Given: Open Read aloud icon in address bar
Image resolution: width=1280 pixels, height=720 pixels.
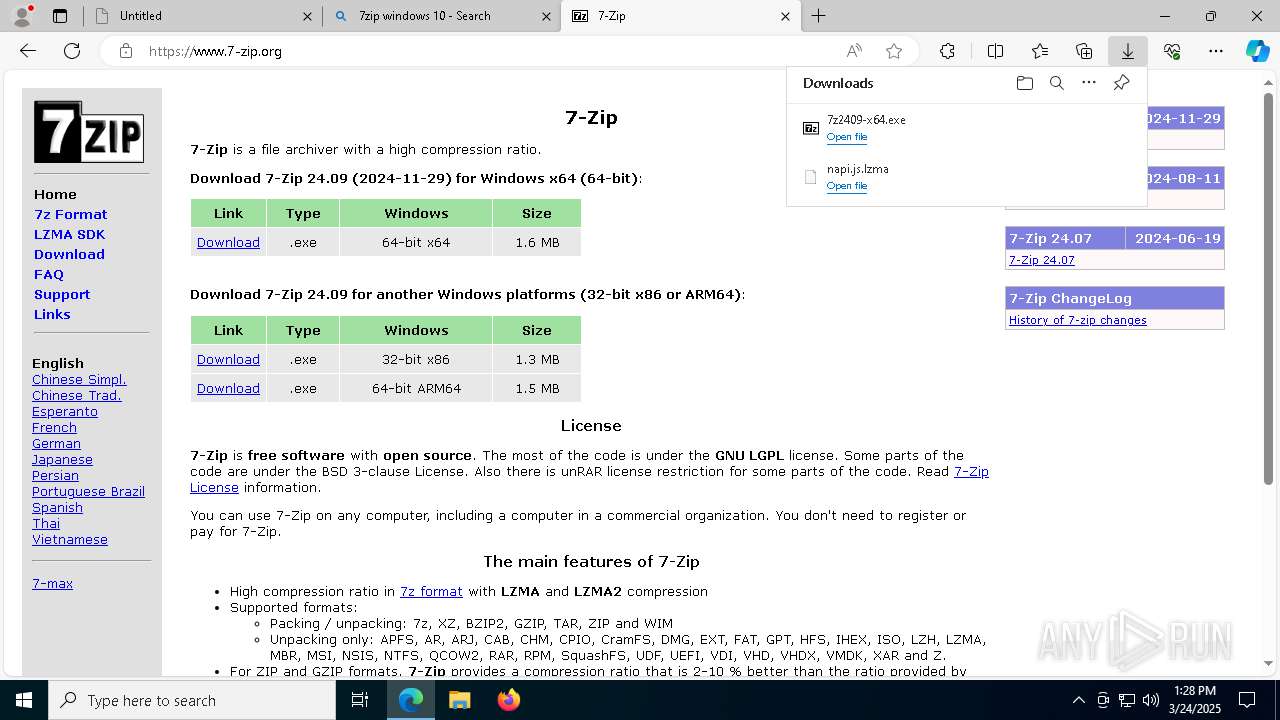Looking at the screenshot, I should coord(854,51).
